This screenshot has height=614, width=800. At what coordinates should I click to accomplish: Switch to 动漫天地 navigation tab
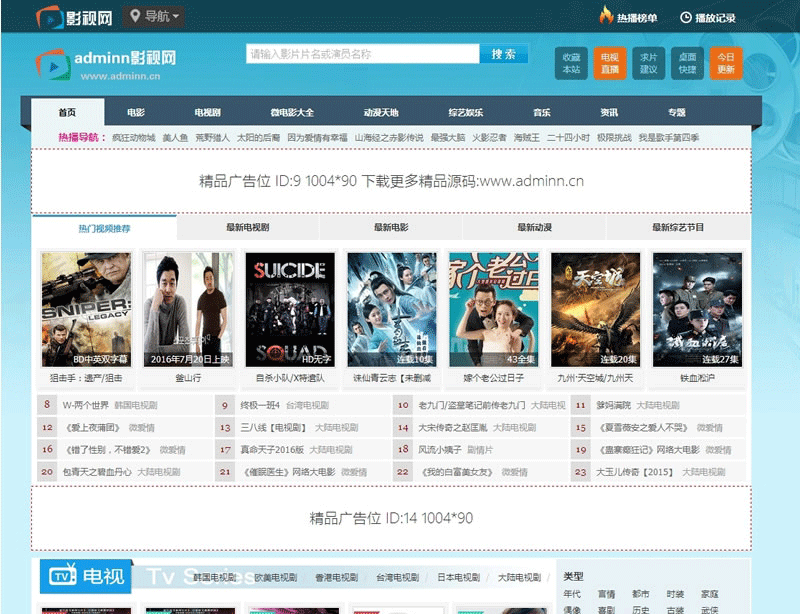coord(381,112)
